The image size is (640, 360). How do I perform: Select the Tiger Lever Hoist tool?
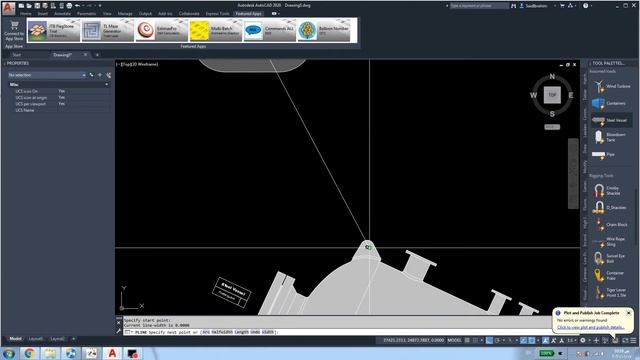point(611,292)
